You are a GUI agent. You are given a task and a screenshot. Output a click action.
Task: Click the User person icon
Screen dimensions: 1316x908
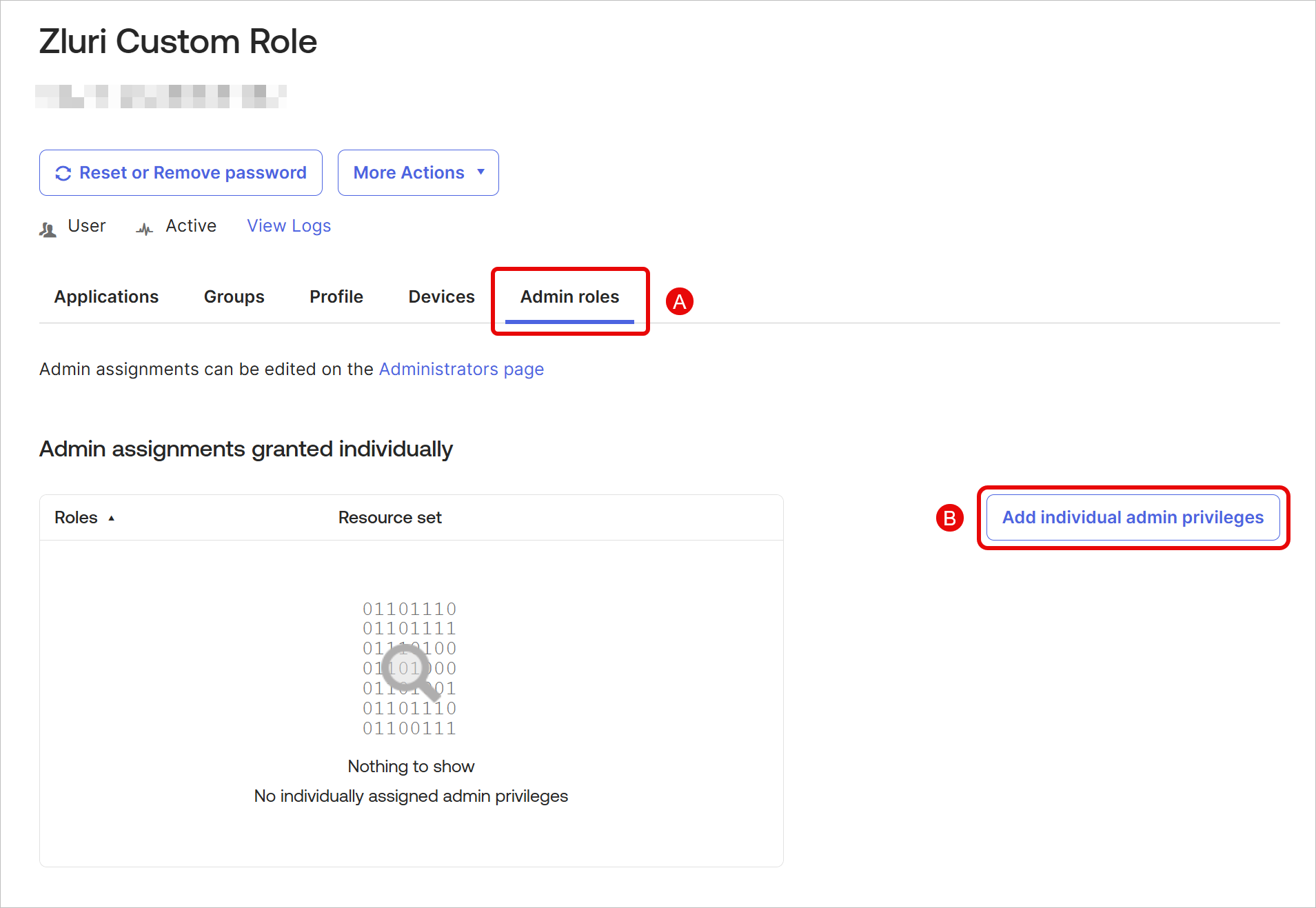point(48,230)
